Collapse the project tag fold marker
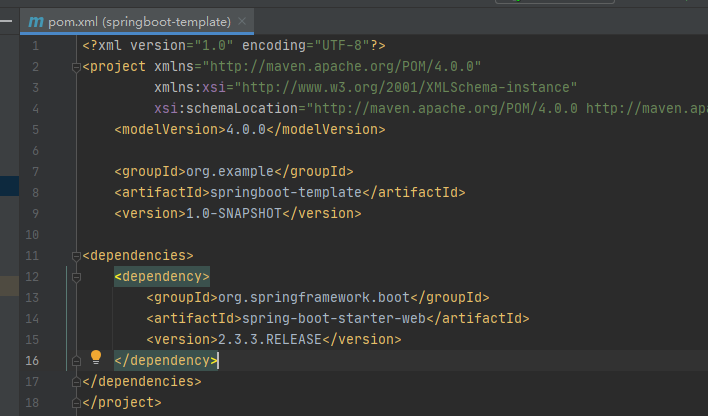 [x=75, y=67]
